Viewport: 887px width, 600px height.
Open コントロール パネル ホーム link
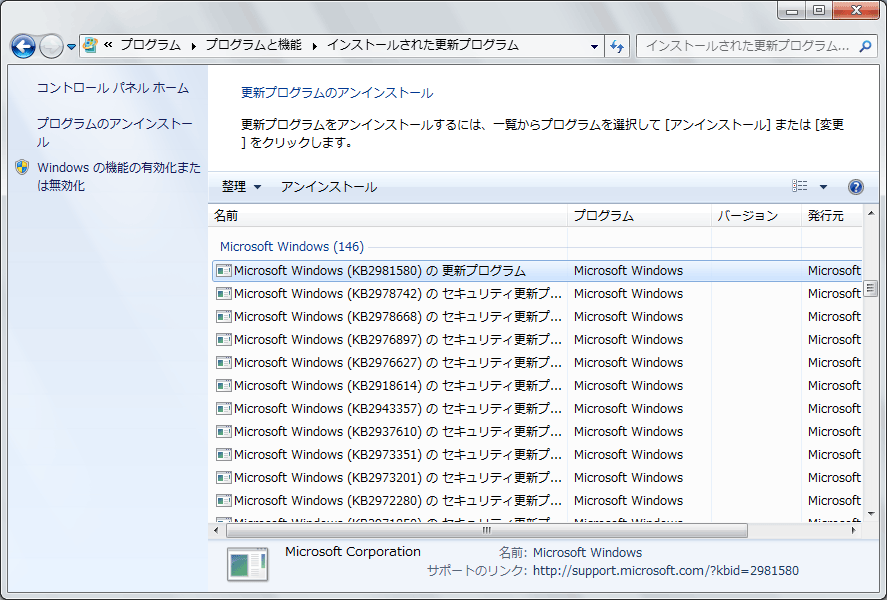point(113,88)
